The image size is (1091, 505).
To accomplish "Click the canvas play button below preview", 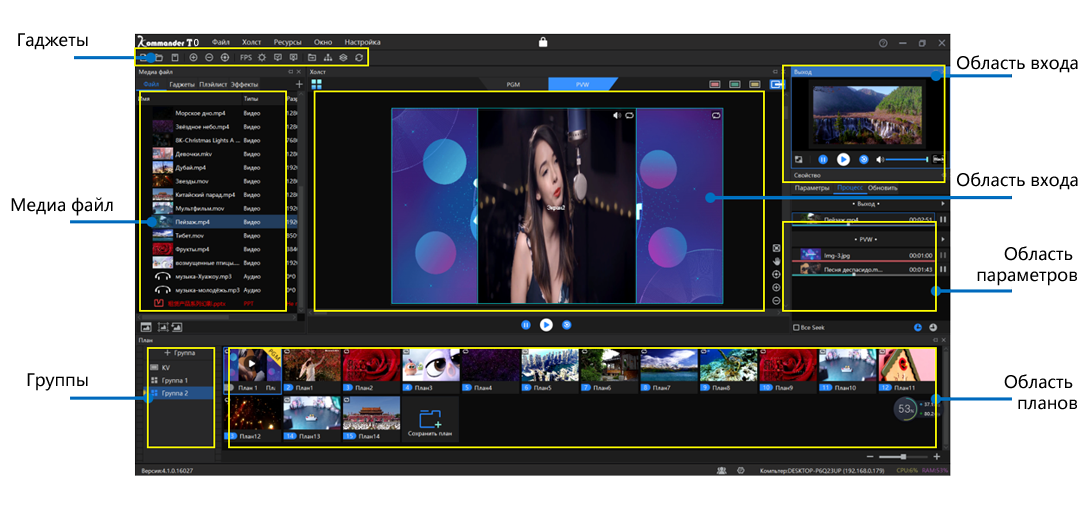I will pos(547,324).
